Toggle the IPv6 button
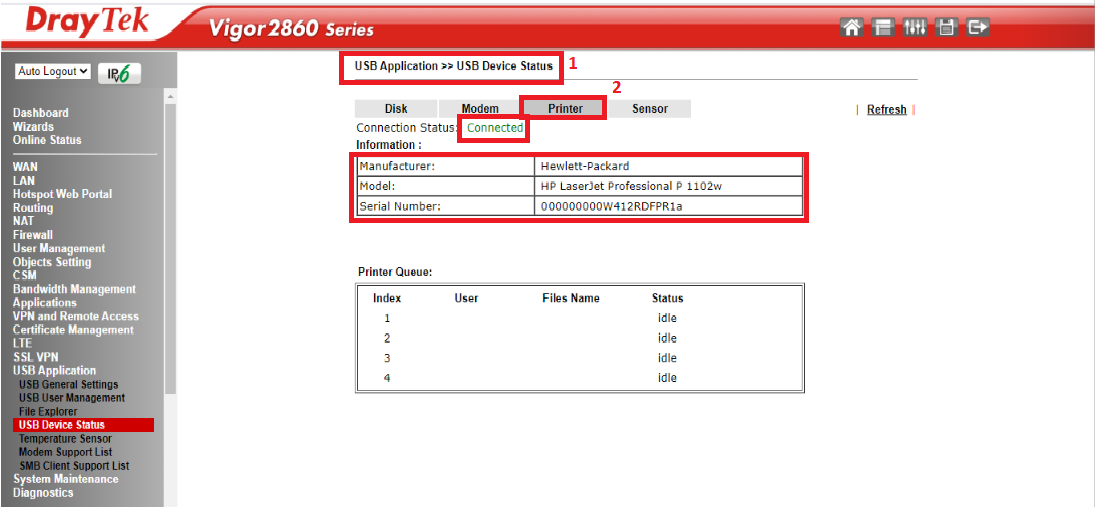This screenshot has height=507, width=1095. [119, 73]
